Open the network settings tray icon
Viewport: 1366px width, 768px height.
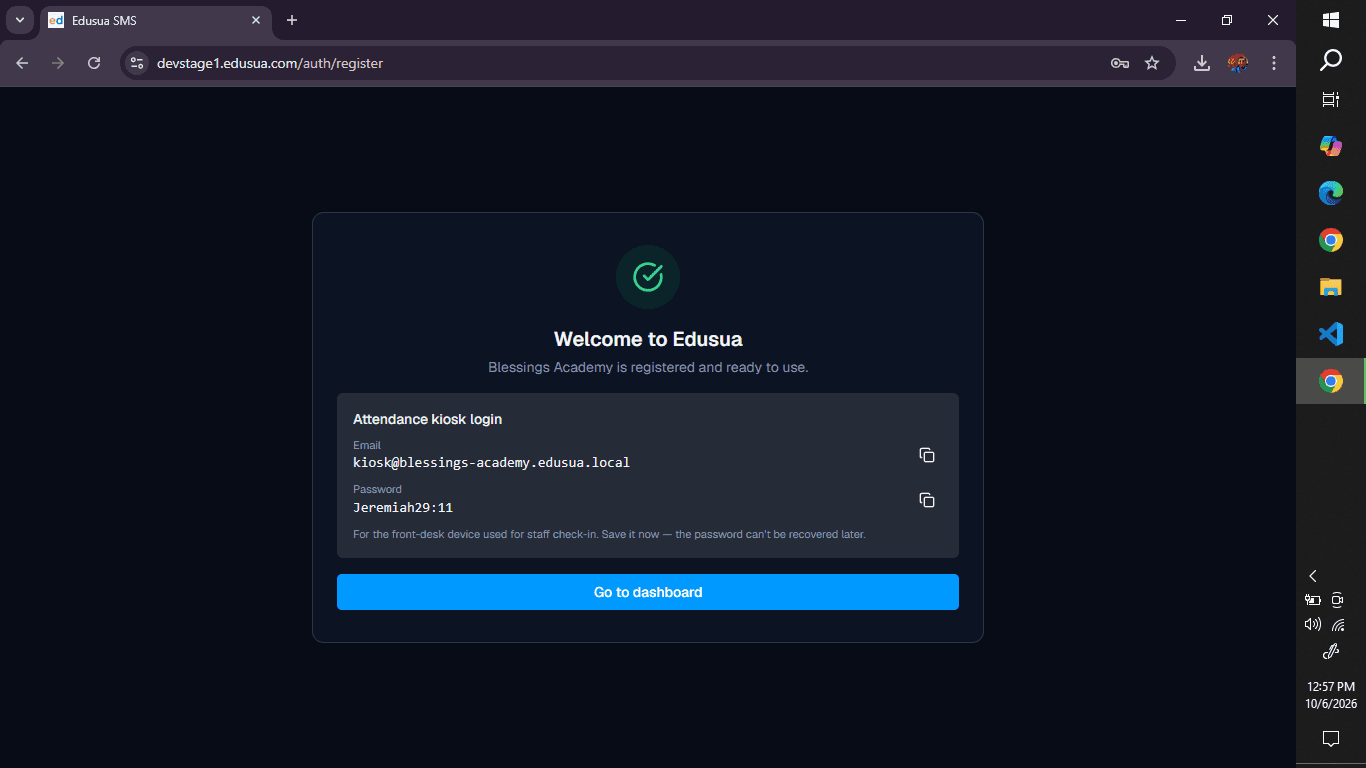1338,625
